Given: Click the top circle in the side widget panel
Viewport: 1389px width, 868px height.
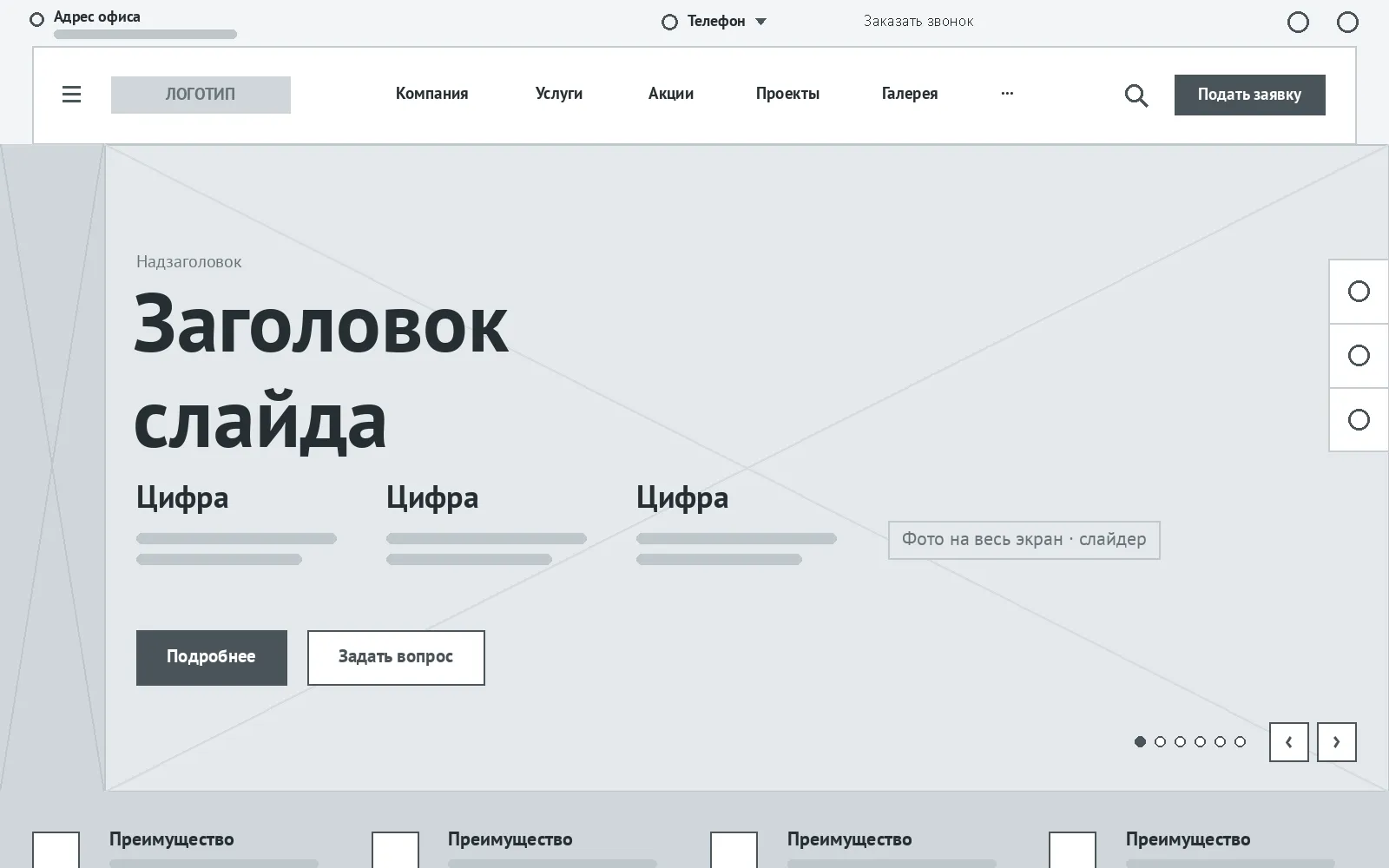Looking at the screenshot, I should coord(1359,291).
